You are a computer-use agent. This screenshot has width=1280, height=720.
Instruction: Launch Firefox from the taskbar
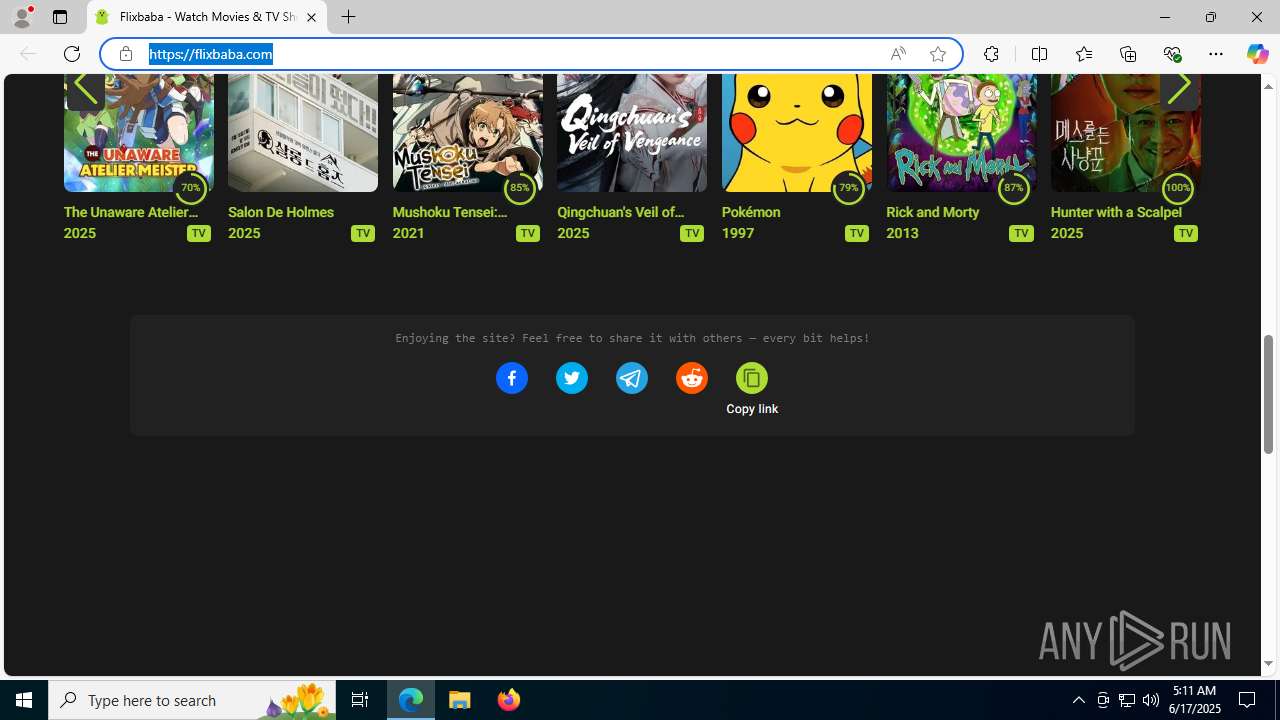[x=508, y=700]
